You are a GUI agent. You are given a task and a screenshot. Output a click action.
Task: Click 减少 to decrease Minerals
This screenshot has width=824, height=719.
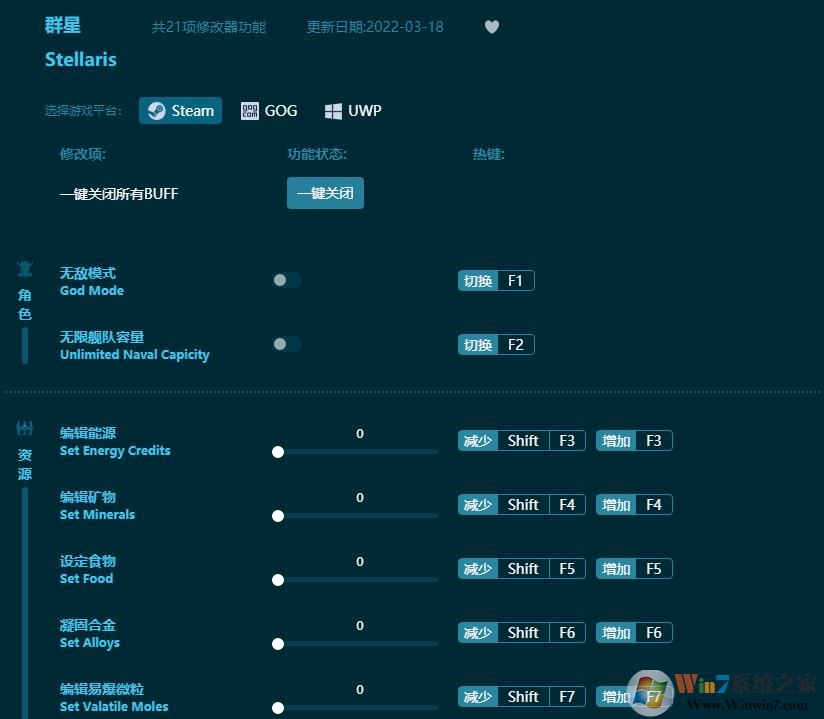478,504
